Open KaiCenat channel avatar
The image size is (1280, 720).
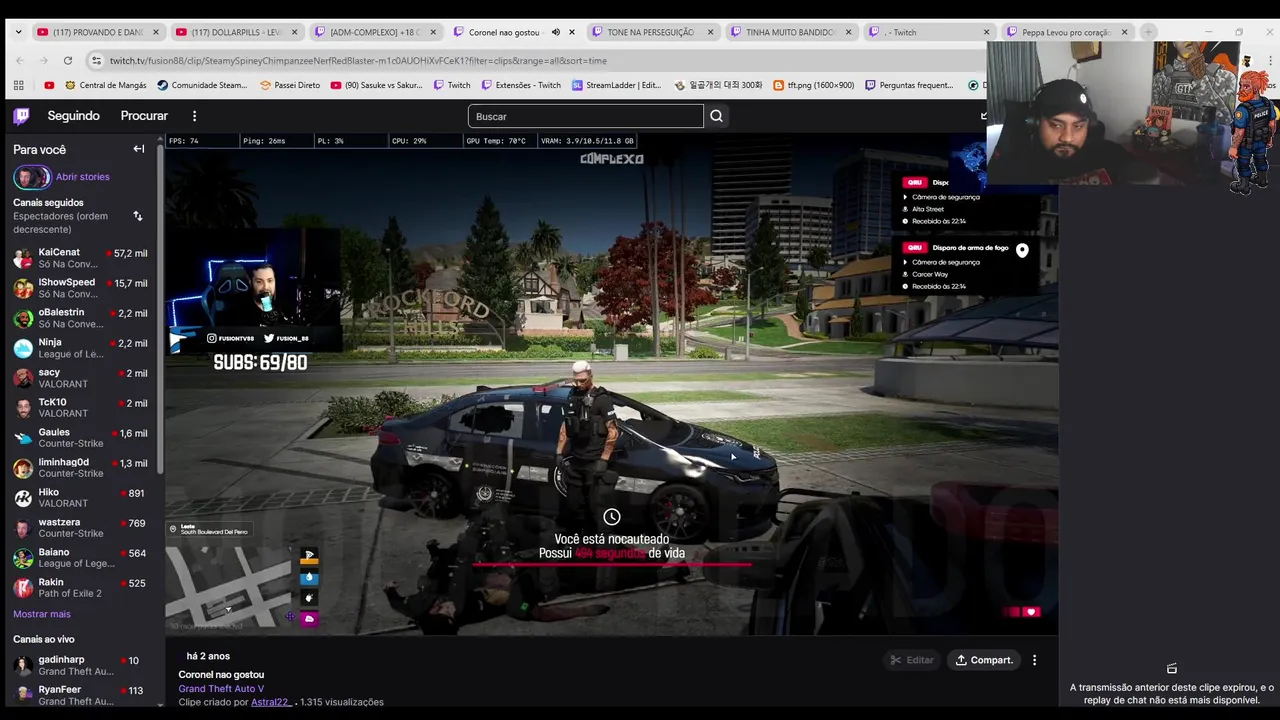pos(23,258)
